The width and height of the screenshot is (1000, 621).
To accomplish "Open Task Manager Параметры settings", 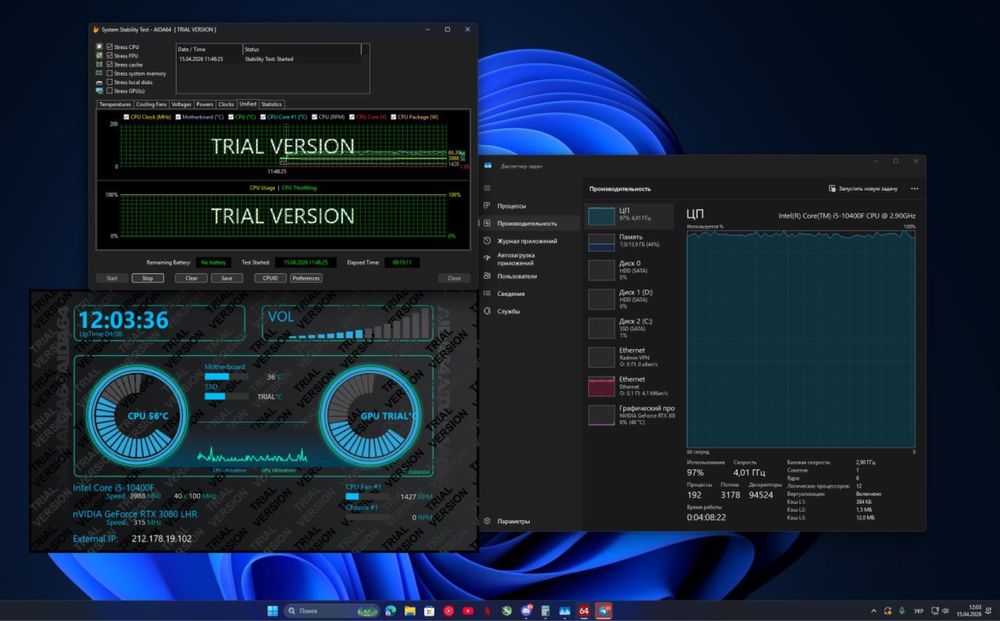I will 529,521.
